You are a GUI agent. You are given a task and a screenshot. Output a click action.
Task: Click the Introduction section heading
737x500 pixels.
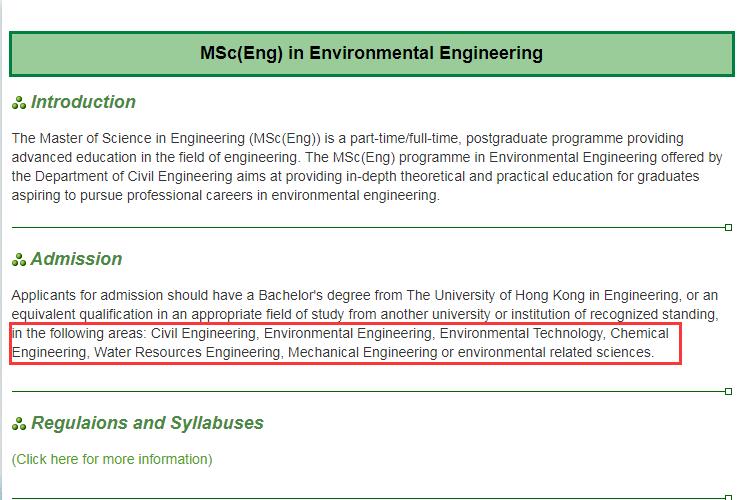click(83, 102)
